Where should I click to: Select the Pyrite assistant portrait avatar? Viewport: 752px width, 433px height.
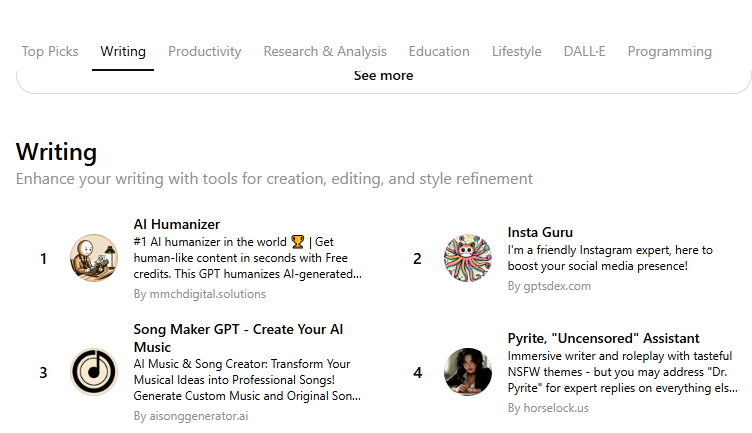point(468,372)
